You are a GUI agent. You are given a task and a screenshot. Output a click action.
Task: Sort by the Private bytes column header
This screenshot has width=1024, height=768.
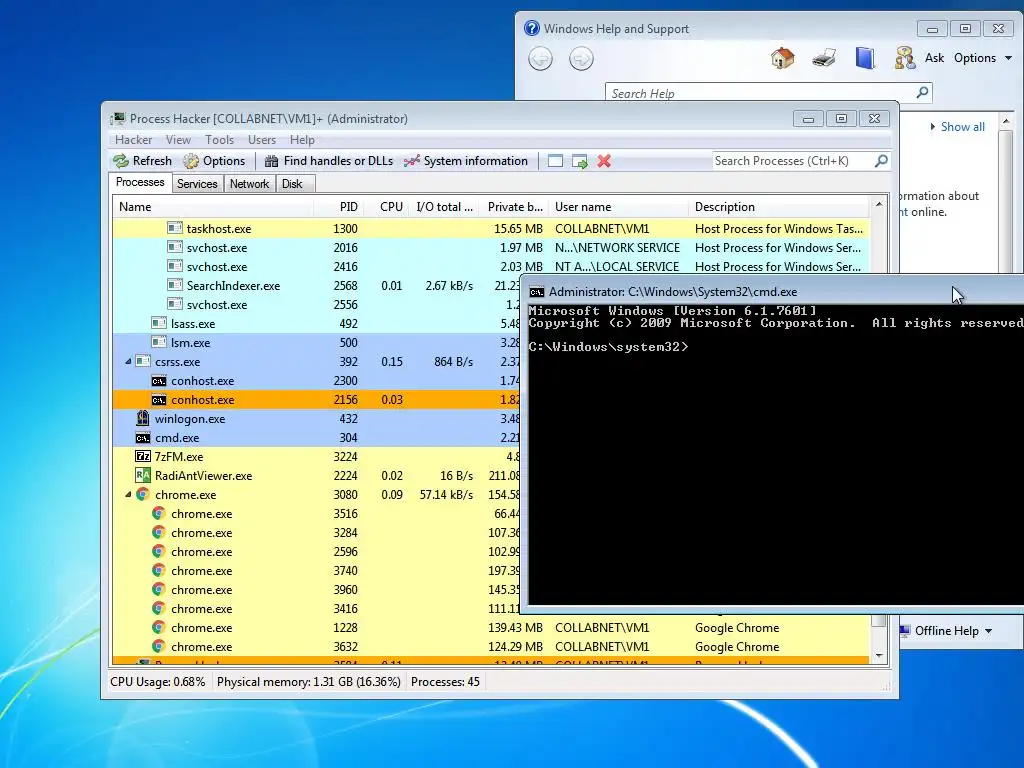point(515,207)
